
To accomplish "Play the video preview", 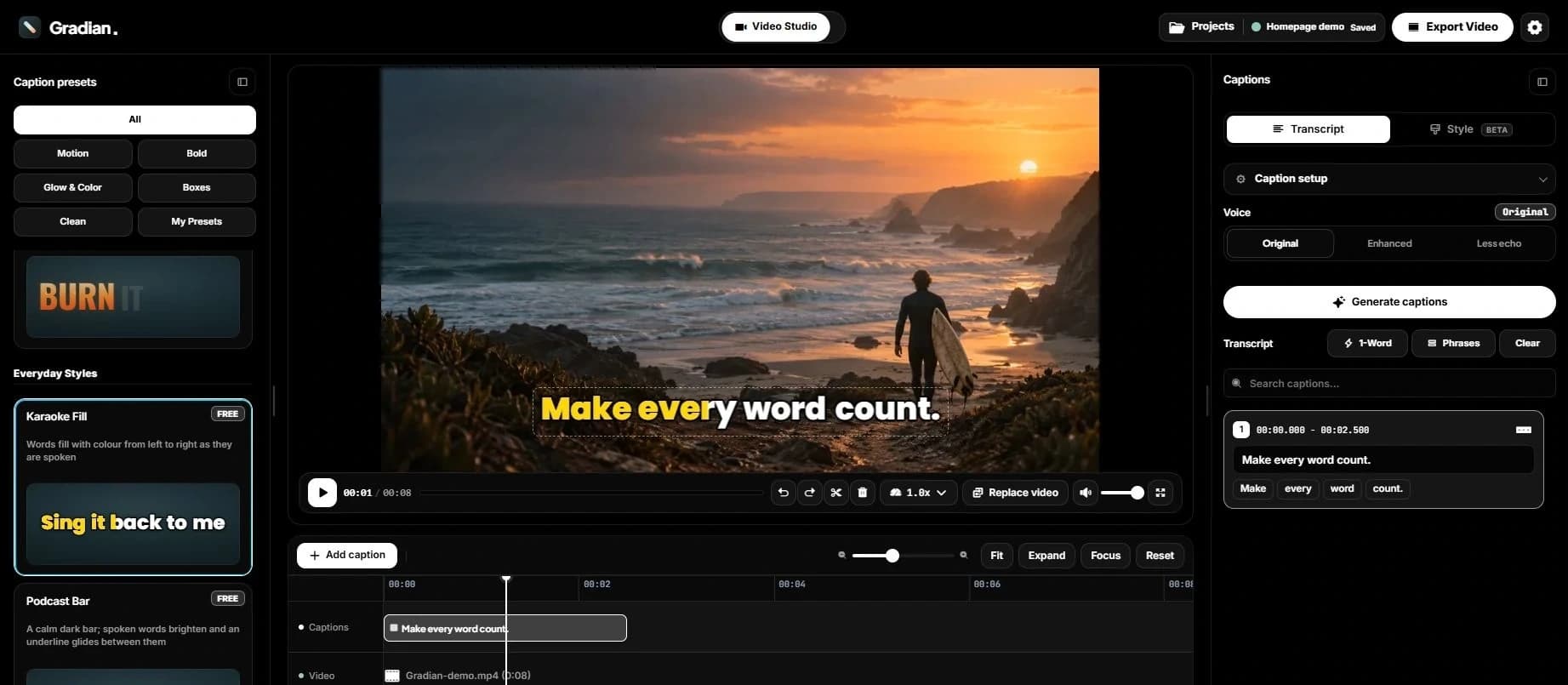I will click(322, 493).
